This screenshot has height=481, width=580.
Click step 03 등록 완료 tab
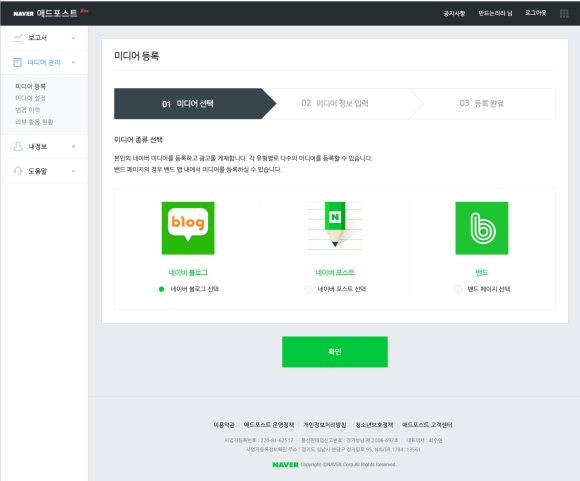pyautogui.click(x=482, y=103)
